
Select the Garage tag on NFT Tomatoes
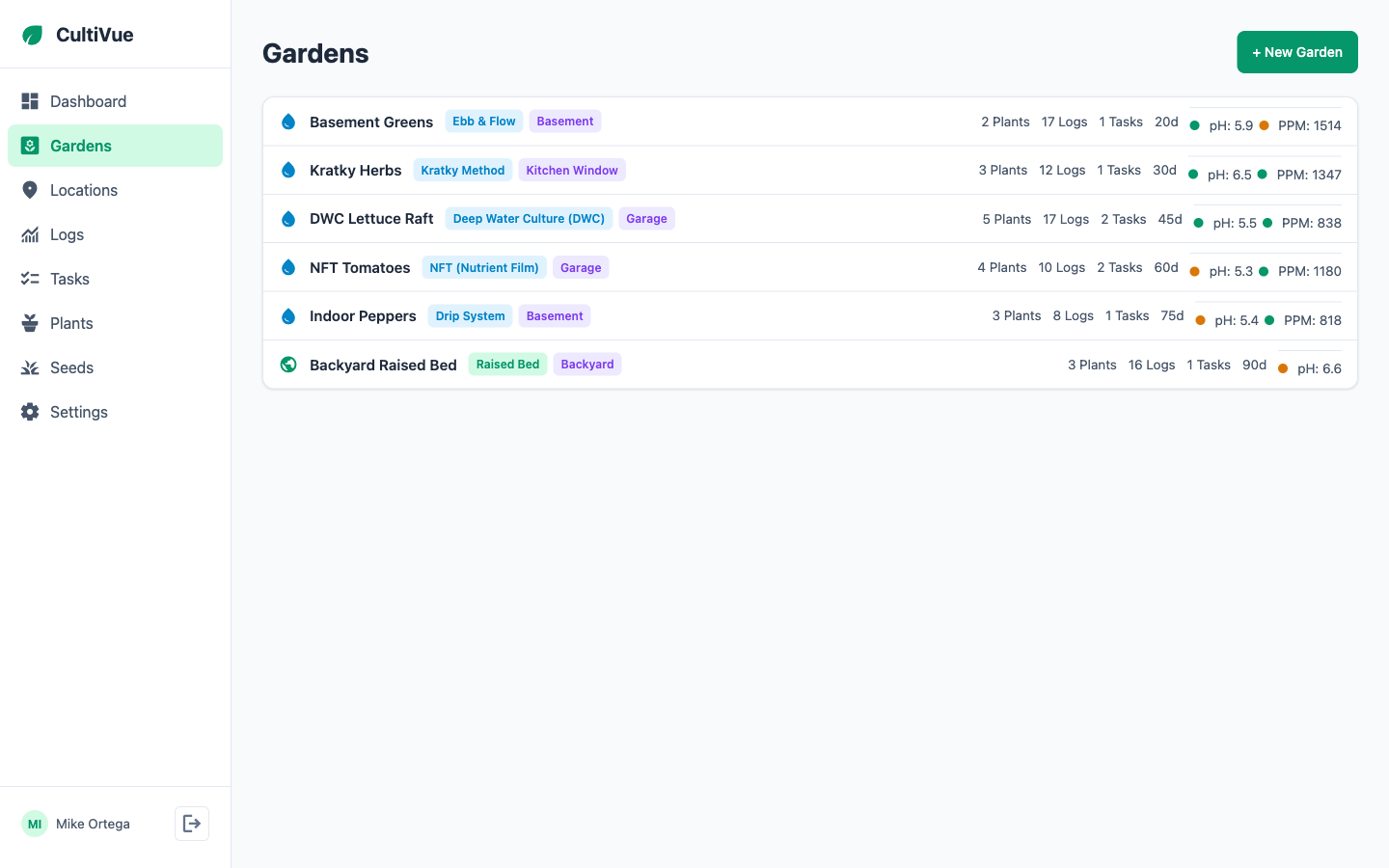[x=581, y=267]
